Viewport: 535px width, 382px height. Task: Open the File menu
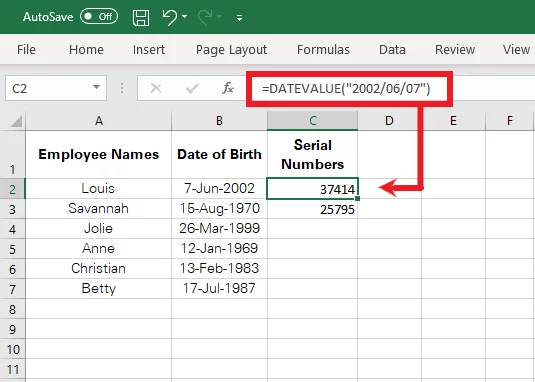coord(26,50)
